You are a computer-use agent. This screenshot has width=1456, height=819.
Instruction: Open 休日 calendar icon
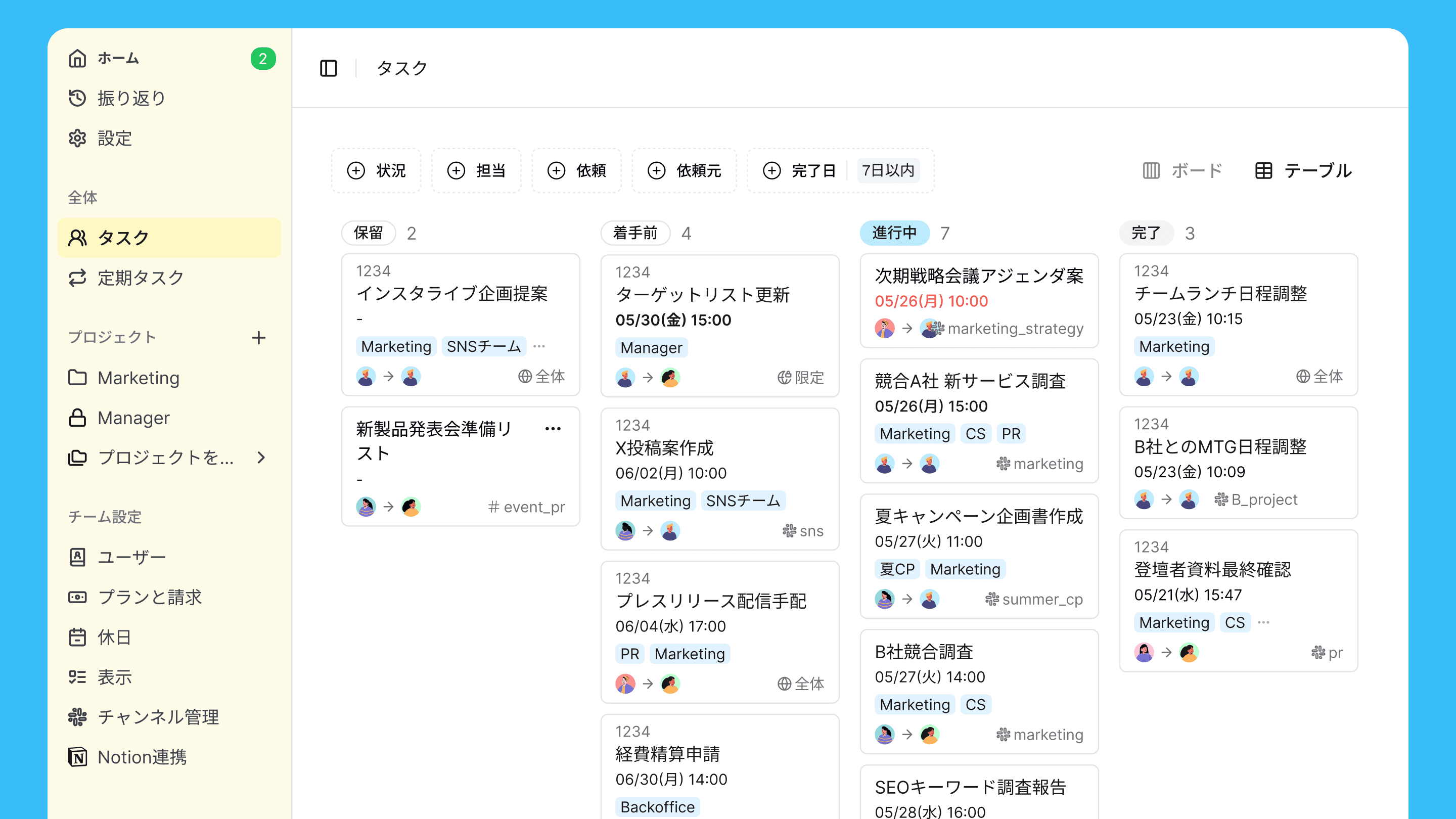point(77,637)
